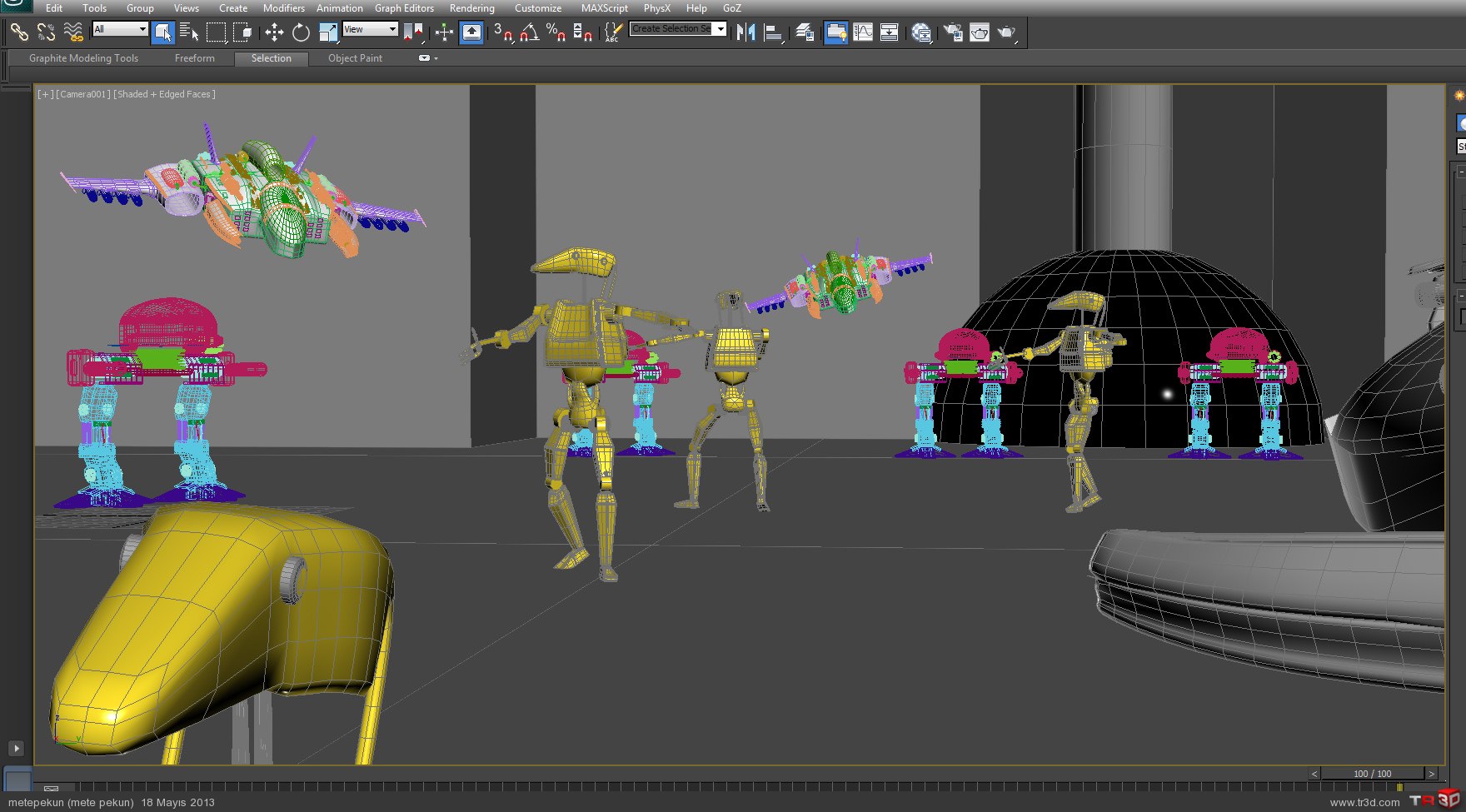Click the viewport [+] general menu label
The image size is (1466, 812).
(x=45, y=94)
